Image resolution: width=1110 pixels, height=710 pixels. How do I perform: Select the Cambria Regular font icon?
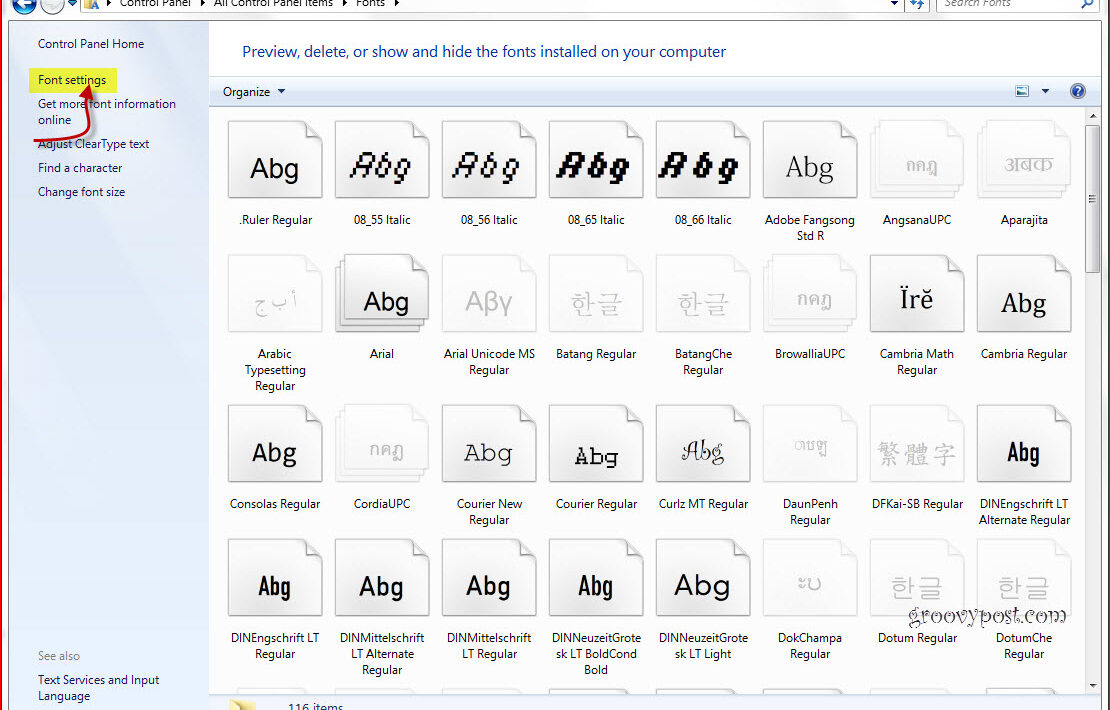(x=1024, y=294)
